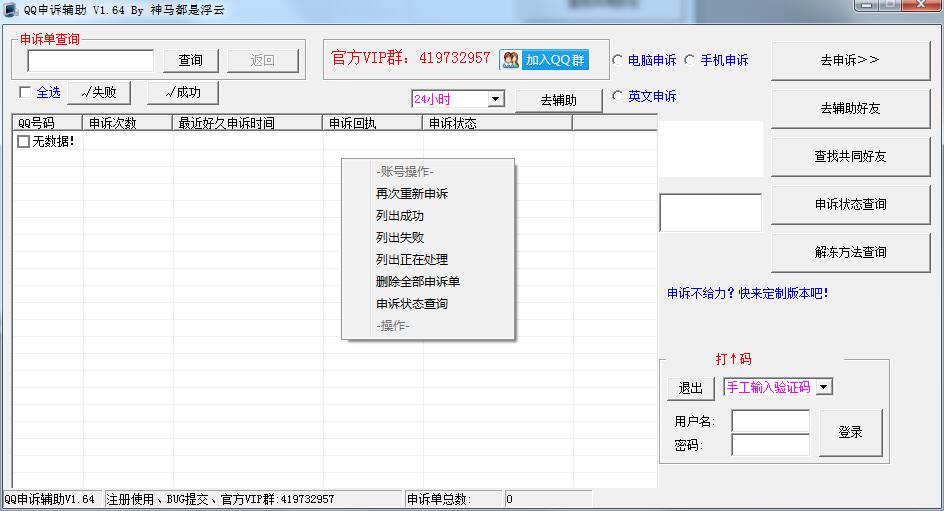Choose 删除全部申诉单 from context menu
Screen dimensions: 944x511
tap(428, 282)
